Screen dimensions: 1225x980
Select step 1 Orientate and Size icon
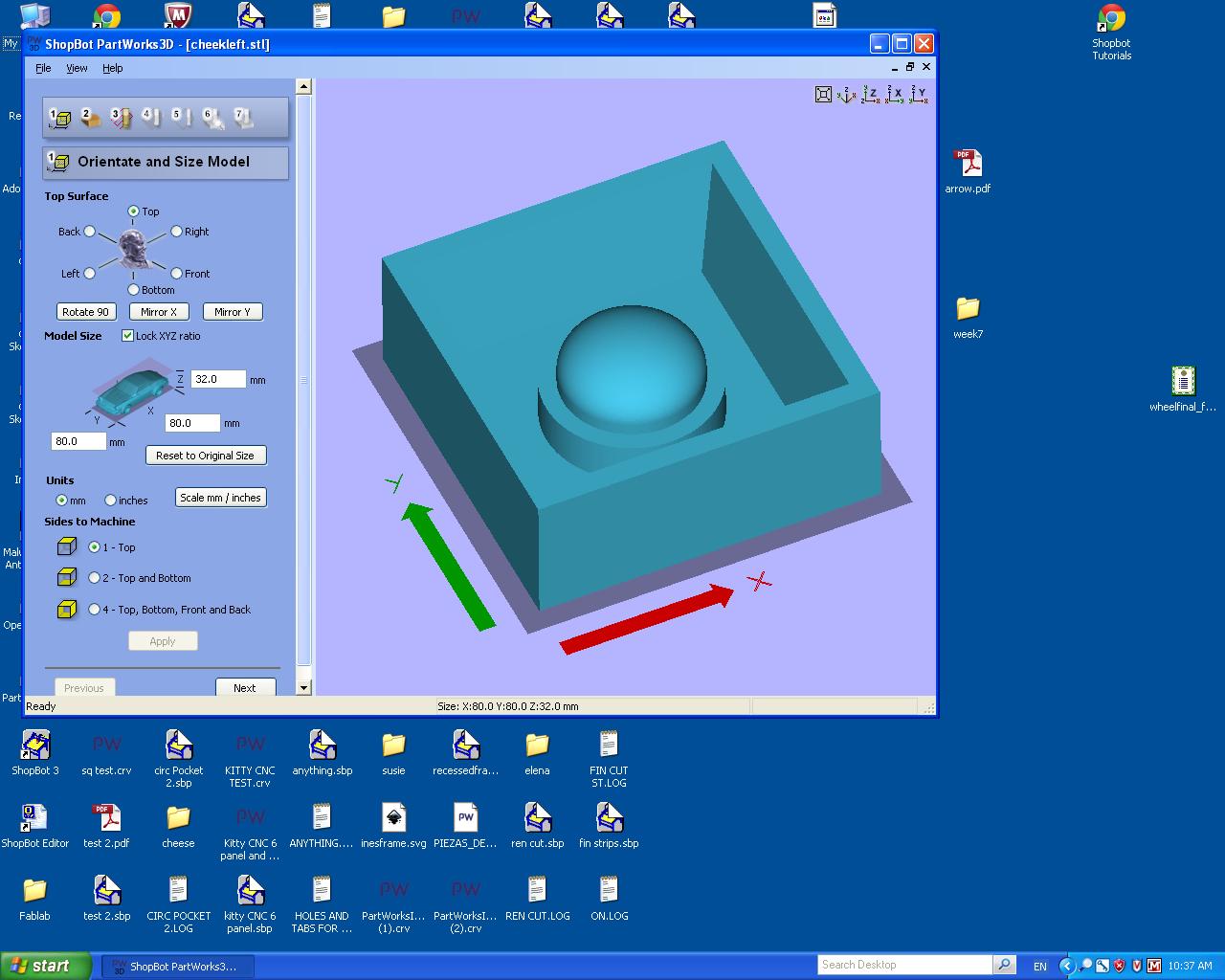coord(60,118)
